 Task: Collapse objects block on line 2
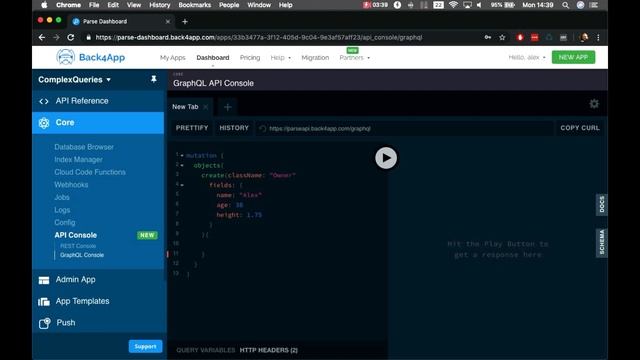pos(182,165)
